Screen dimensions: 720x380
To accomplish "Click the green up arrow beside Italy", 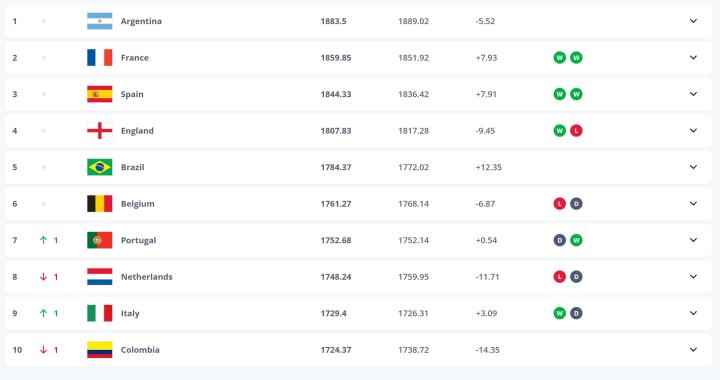I will pyautogui.click(x=43, y=313).
